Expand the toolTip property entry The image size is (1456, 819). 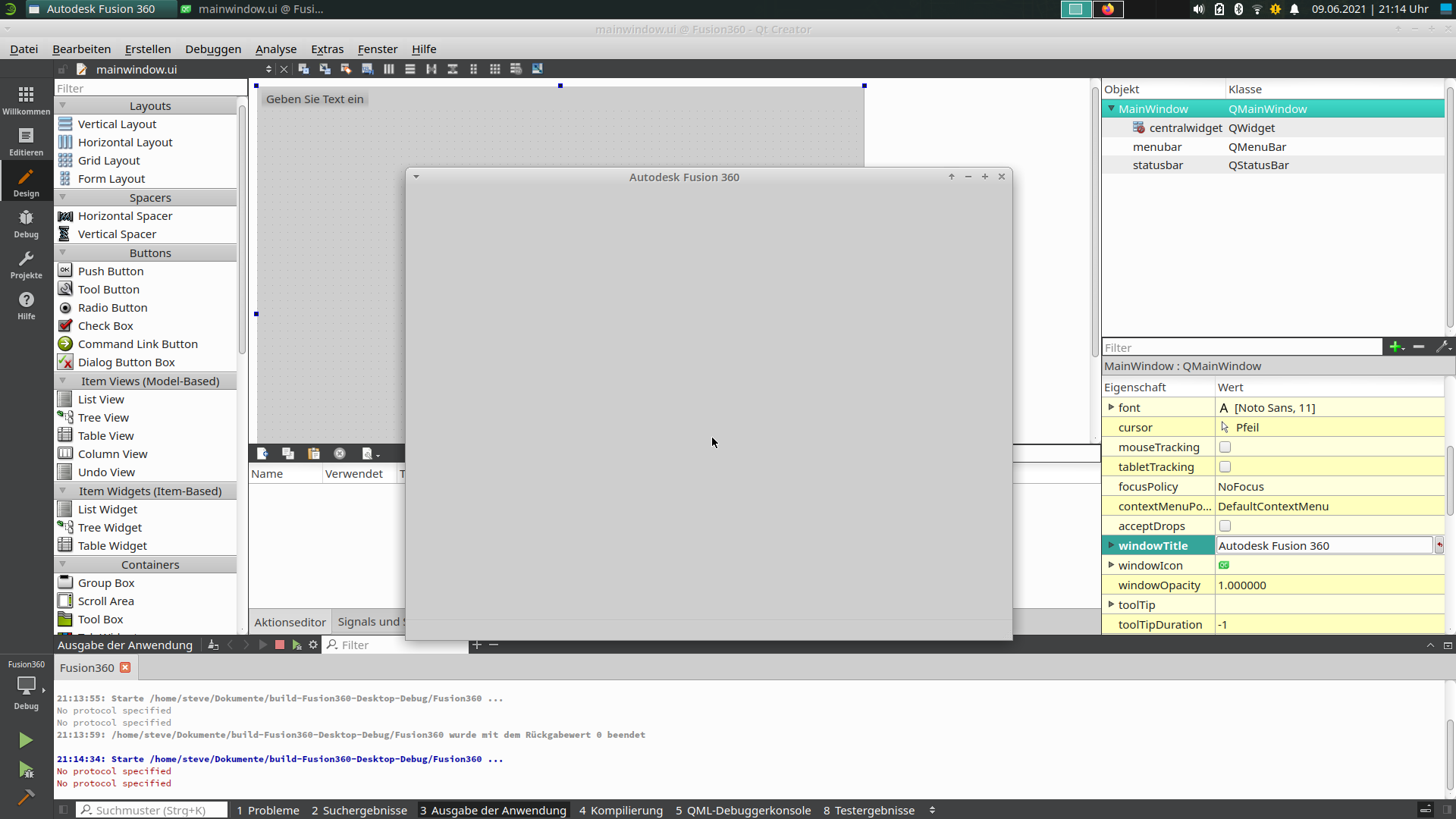click(x=1112, y=604)
